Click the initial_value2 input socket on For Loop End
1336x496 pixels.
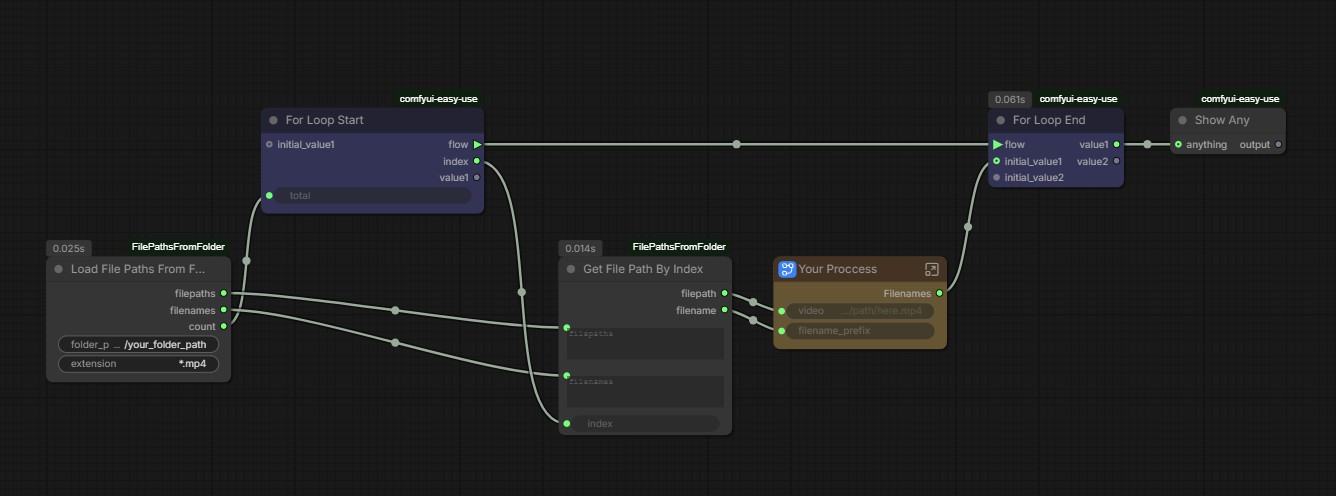point(997,178)
